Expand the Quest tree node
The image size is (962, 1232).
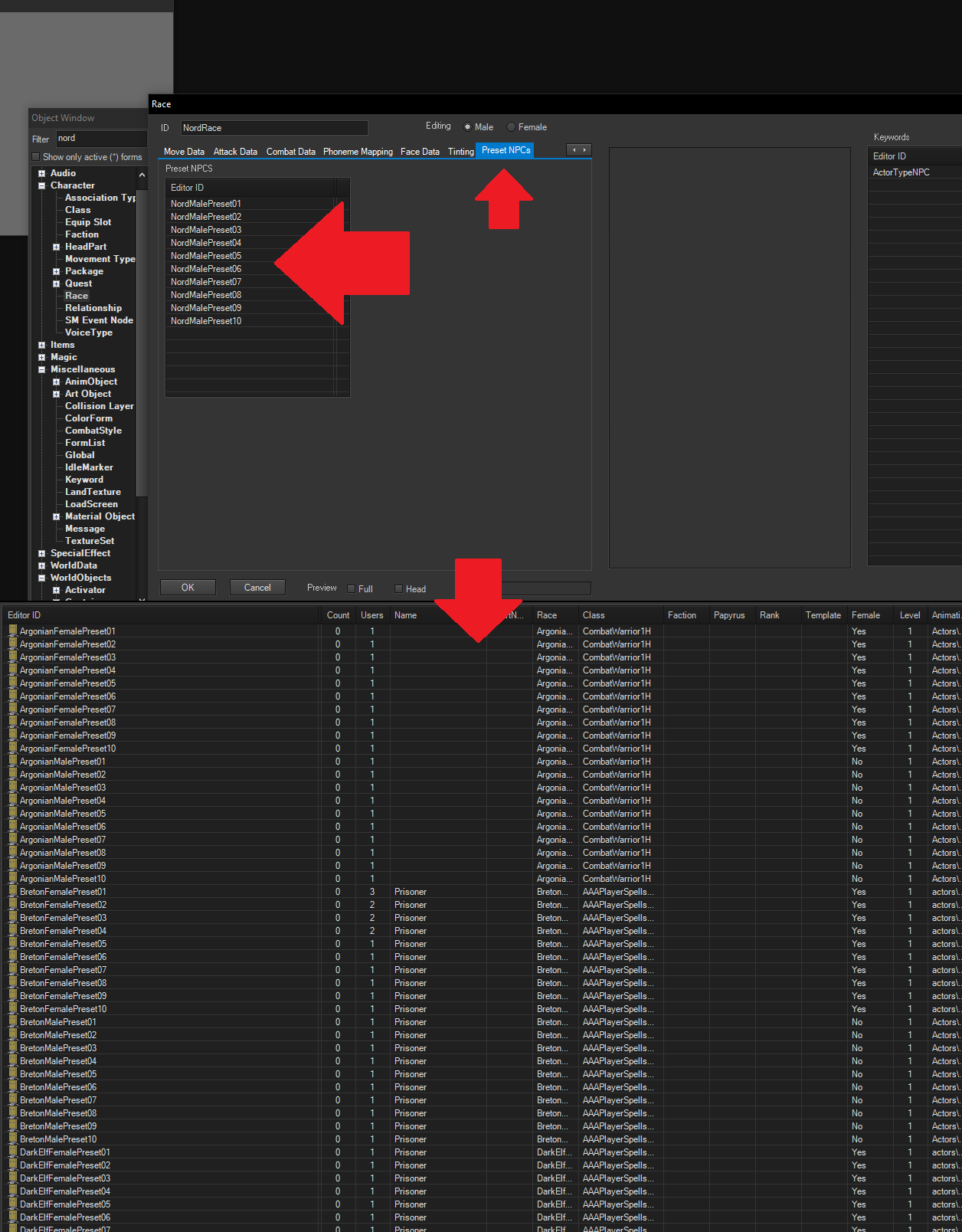pyautogui.click(x=56, y=284)
